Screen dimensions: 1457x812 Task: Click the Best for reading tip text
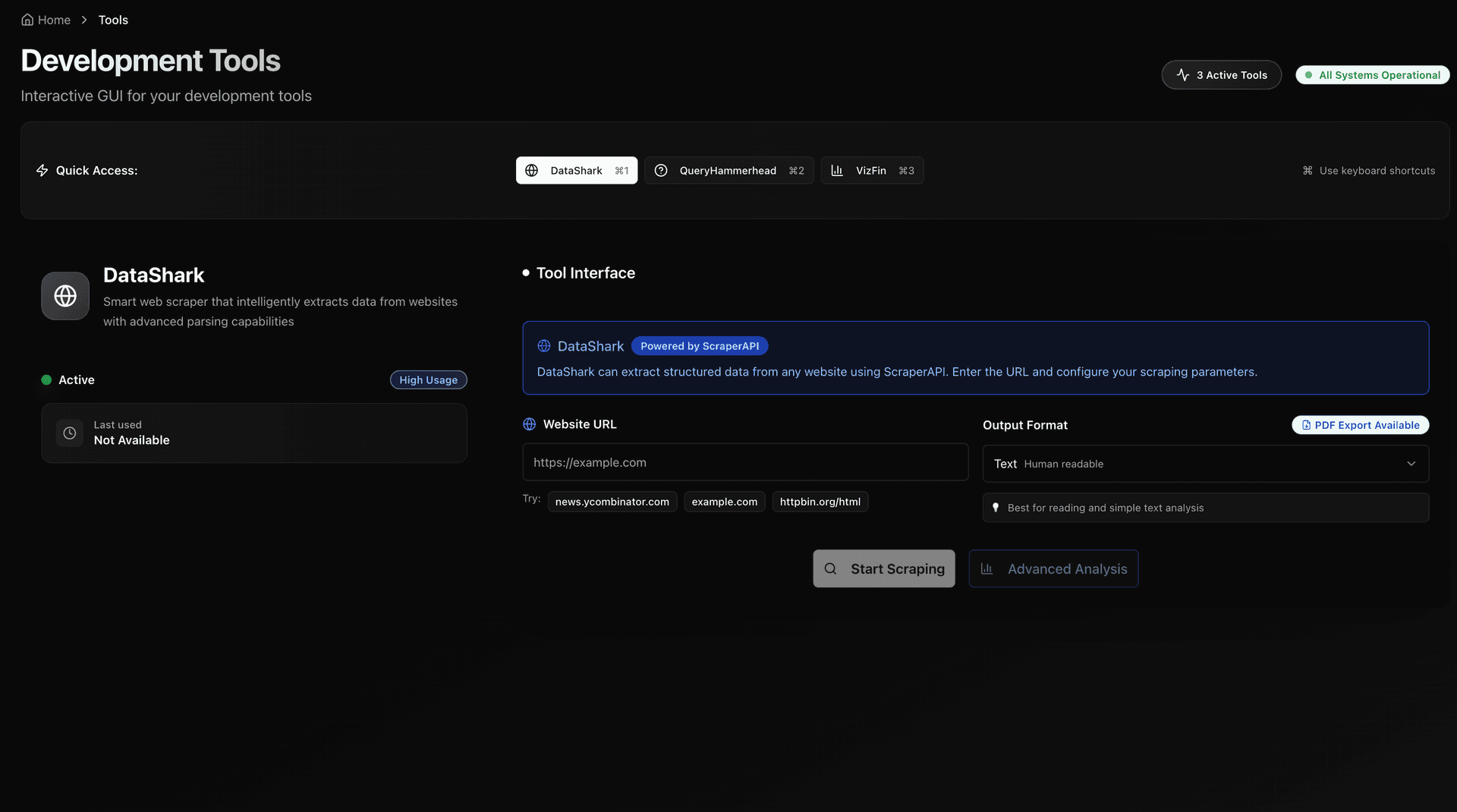(1106, 508)
